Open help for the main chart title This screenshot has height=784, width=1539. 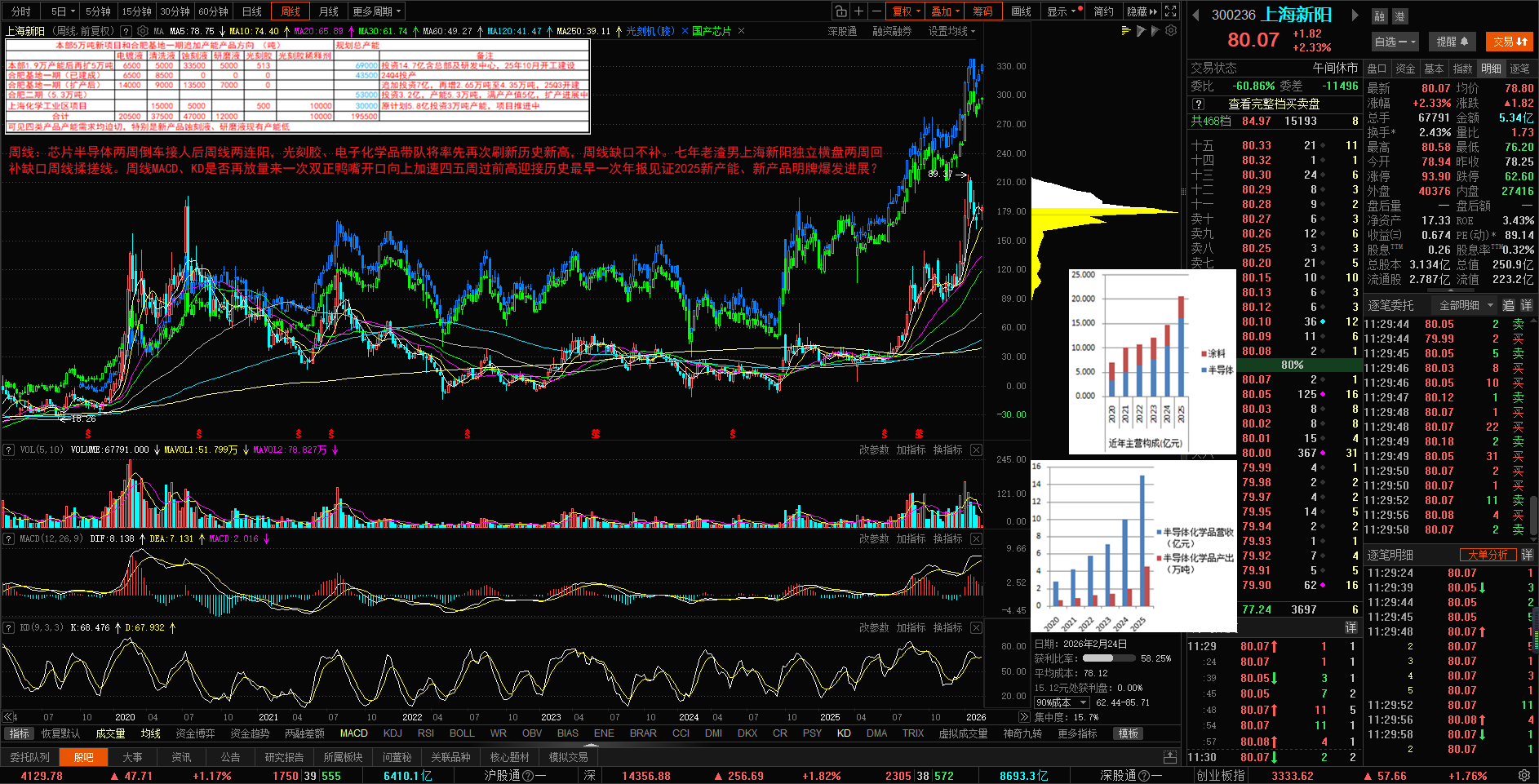point(126,31)
